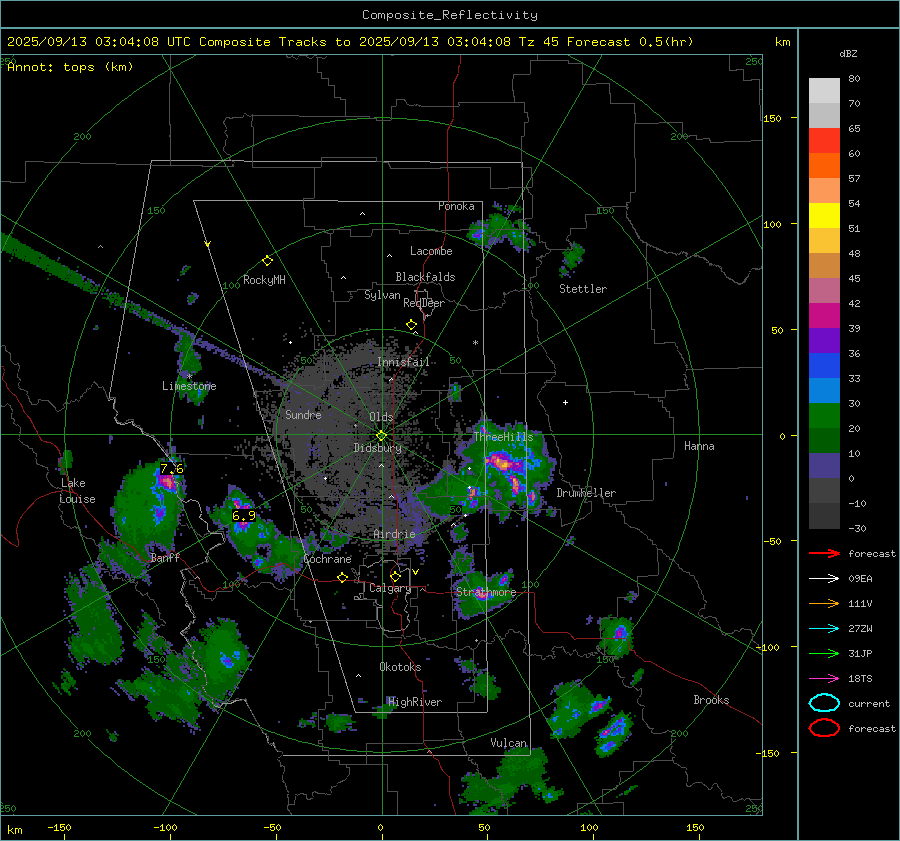Select the cyan 27ZW track arrow
Viewport: 900px width, 841px height.
[x=824, y=629]
